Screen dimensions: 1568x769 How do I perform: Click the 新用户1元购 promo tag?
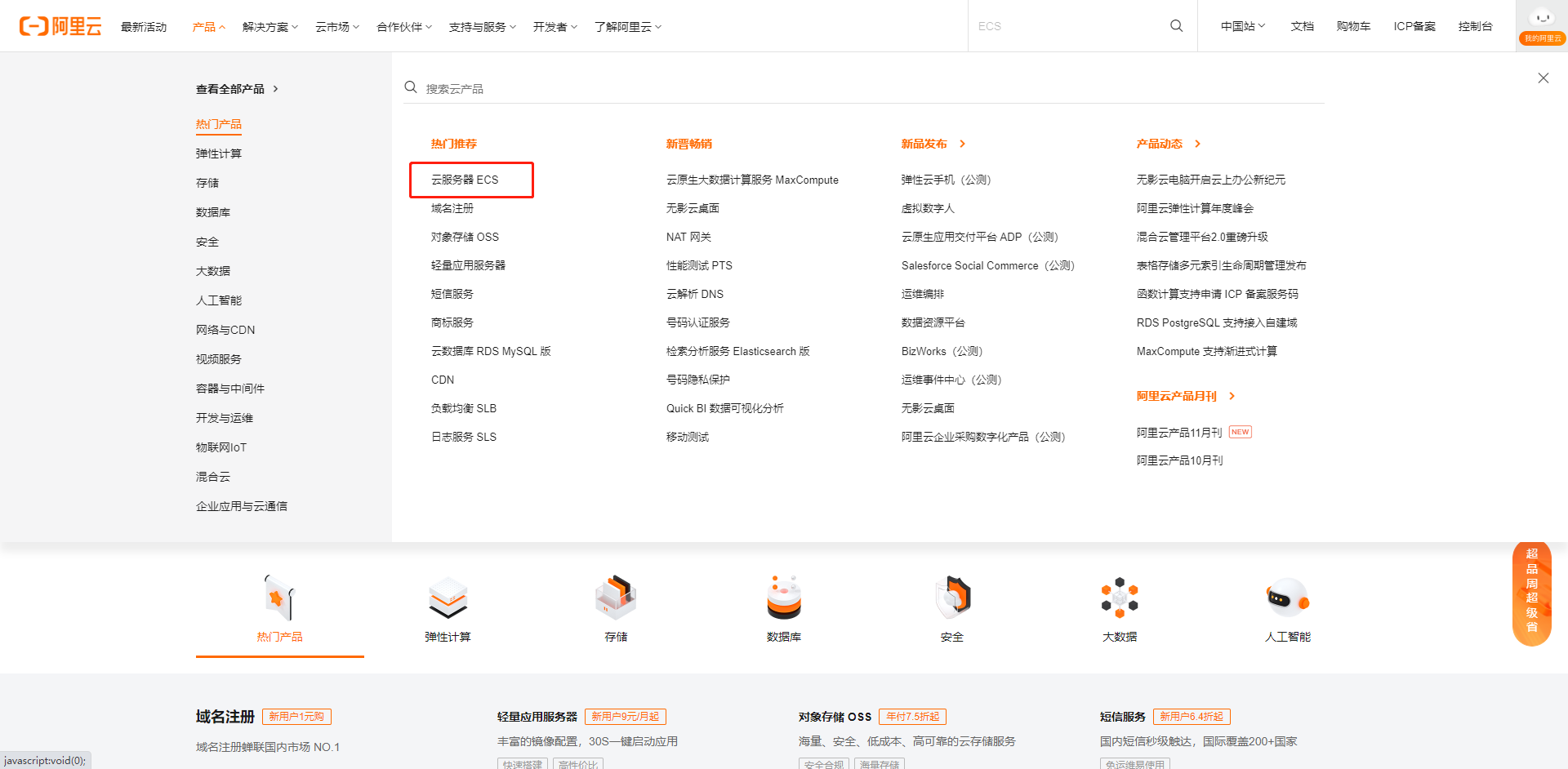[296, 717]
